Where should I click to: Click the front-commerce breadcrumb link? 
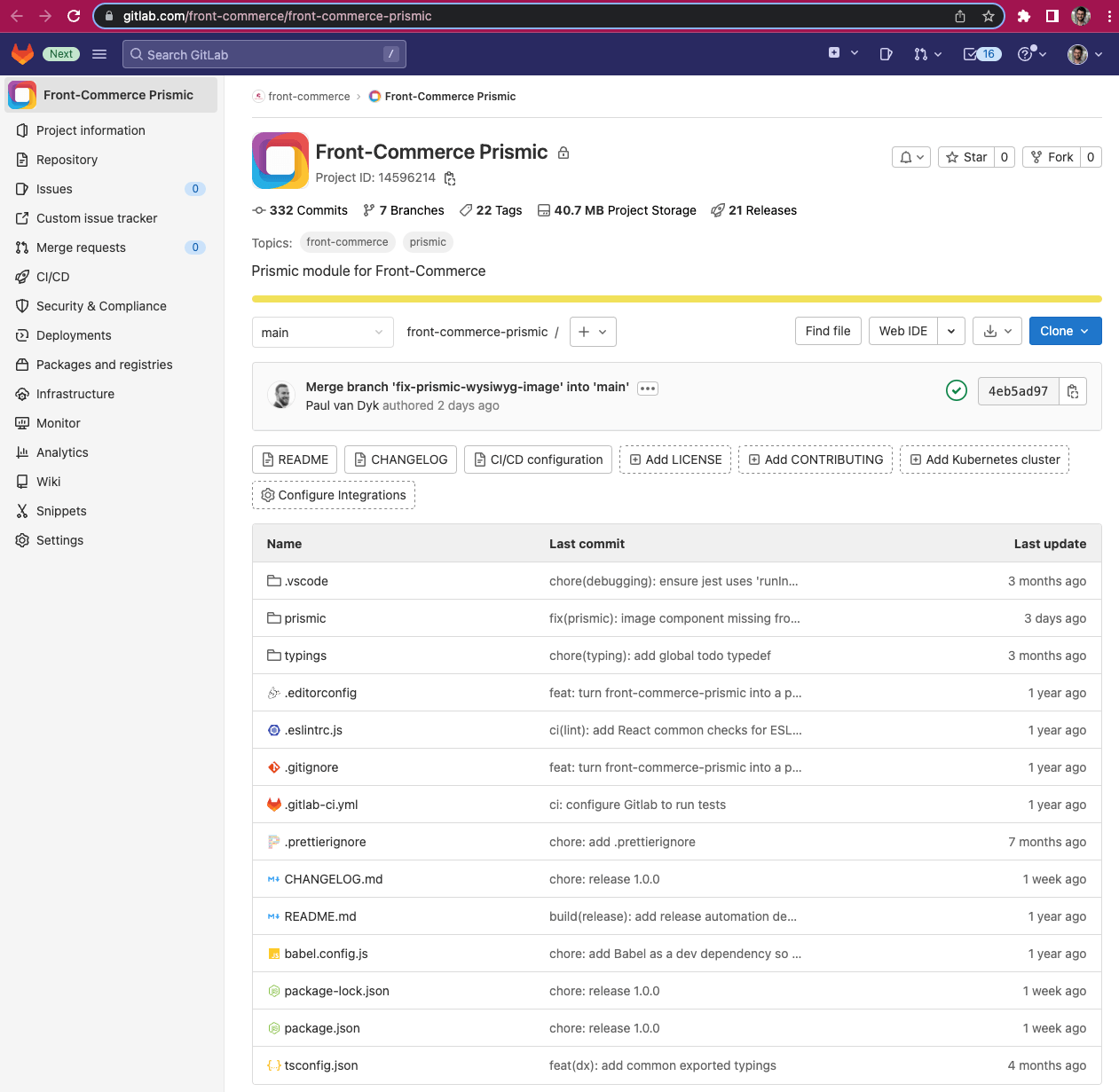pyautogui.click(x=309, y=97)
